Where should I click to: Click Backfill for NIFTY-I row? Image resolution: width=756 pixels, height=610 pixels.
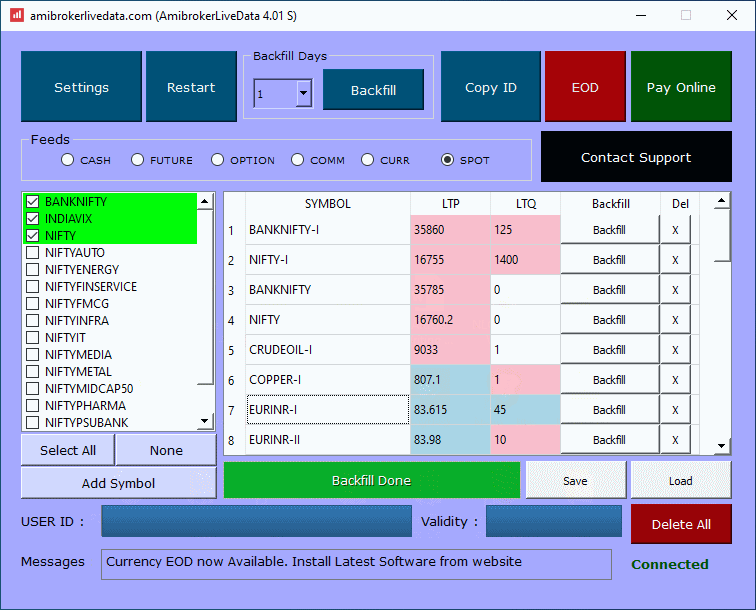tap(609, 259)
